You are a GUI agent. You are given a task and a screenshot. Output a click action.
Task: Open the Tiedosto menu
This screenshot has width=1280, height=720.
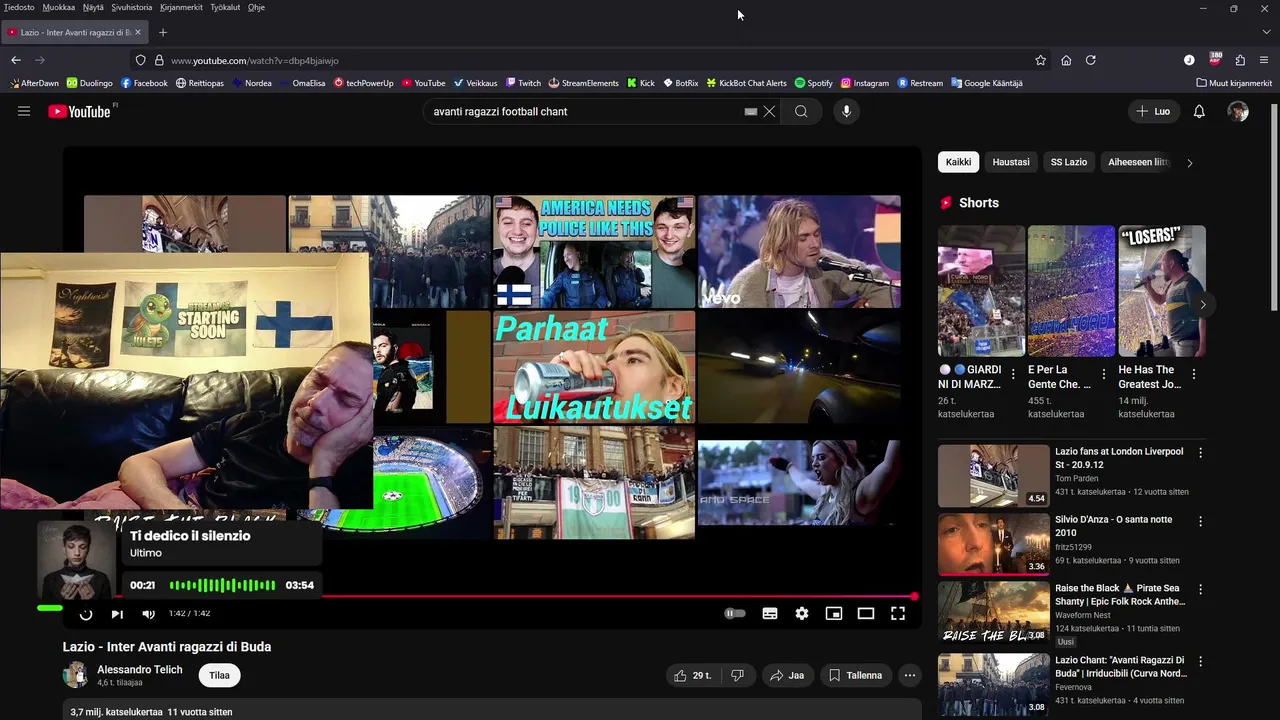coord(19,7)
